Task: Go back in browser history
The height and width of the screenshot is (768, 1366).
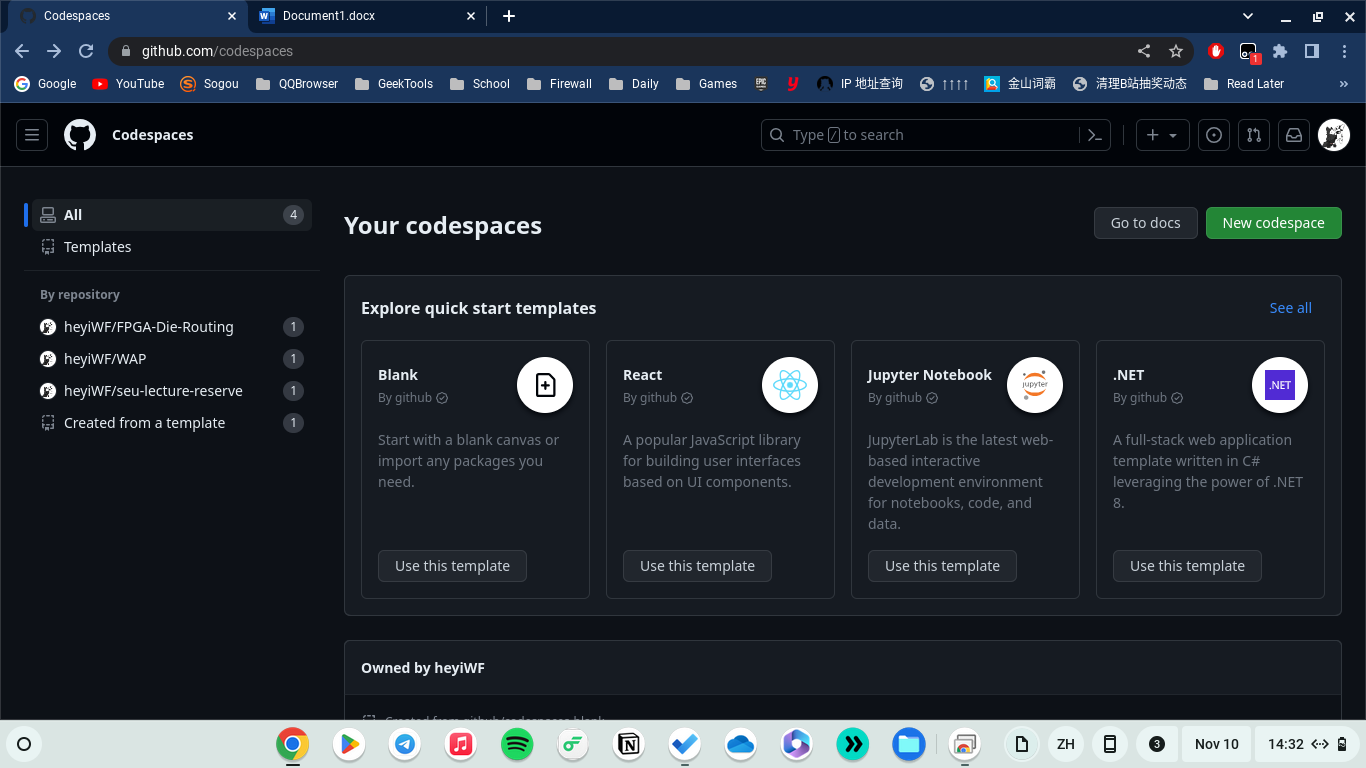Action: [22, 51]
